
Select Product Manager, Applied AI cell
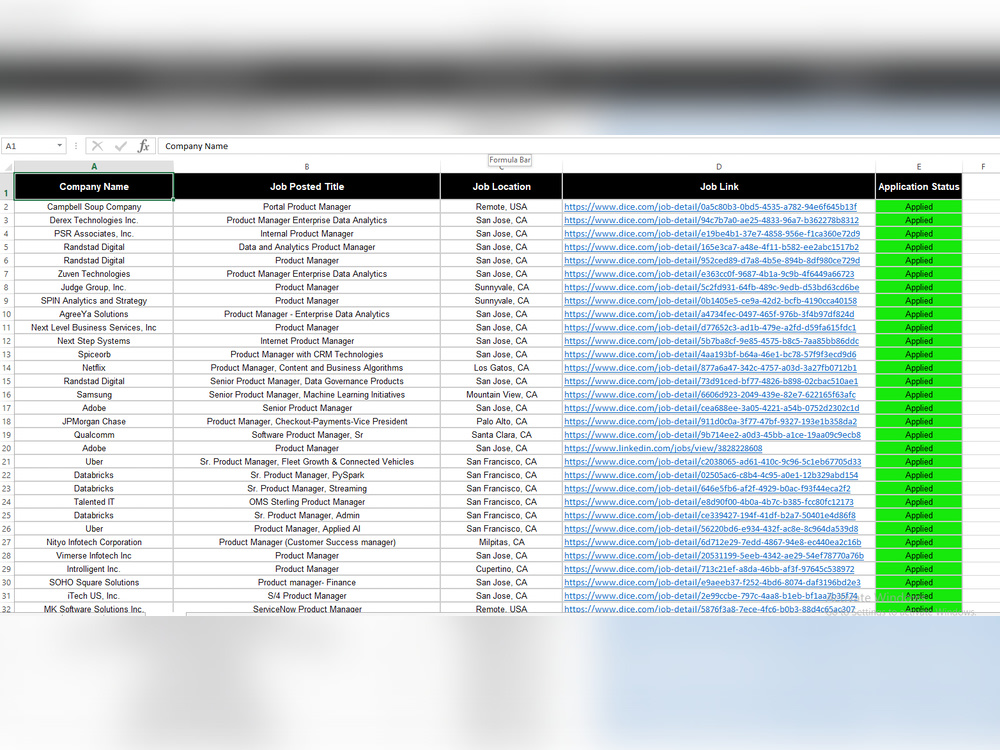(x=307, y=529)
